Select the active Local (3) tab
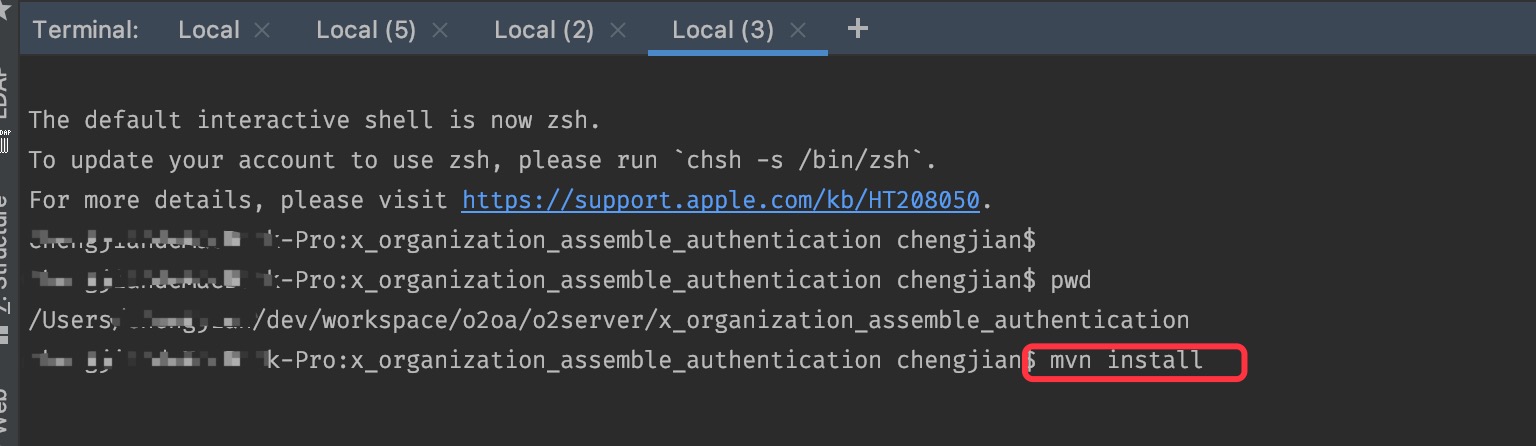This screenshot has height=446, width=1536. tap(722, 30)
